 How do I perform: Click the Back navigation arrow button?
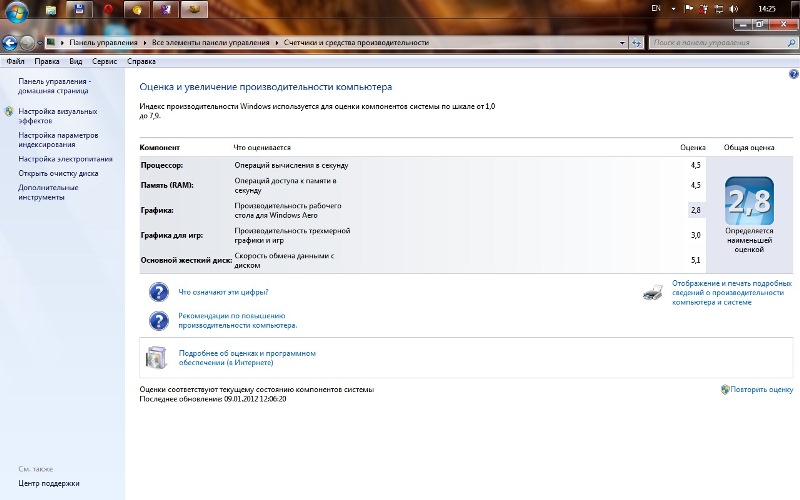(10, 43)
